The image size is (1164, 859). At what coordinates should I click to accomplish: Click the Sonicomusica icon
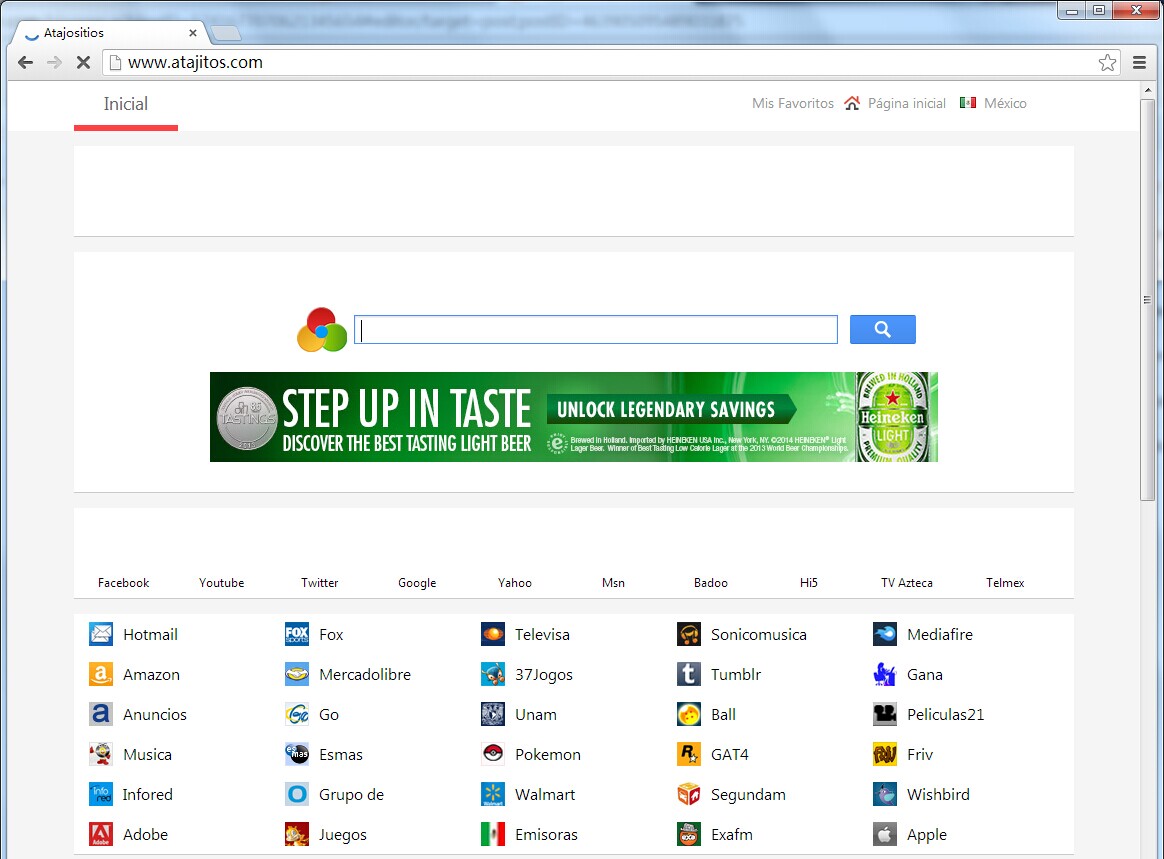(689, 634)
